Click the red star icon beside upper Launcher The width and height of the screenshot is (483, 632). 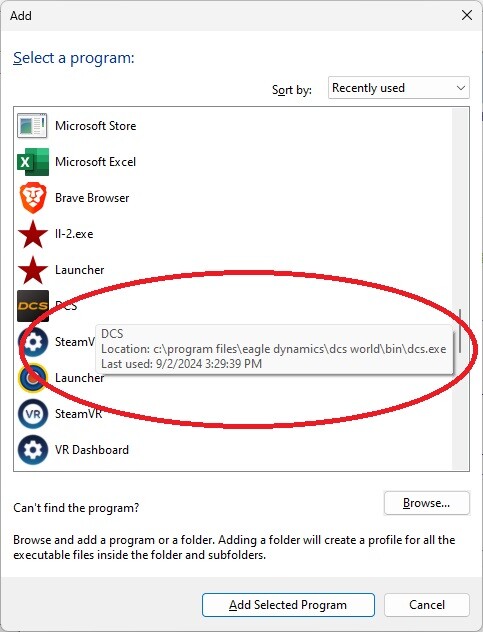pos(33,270)
